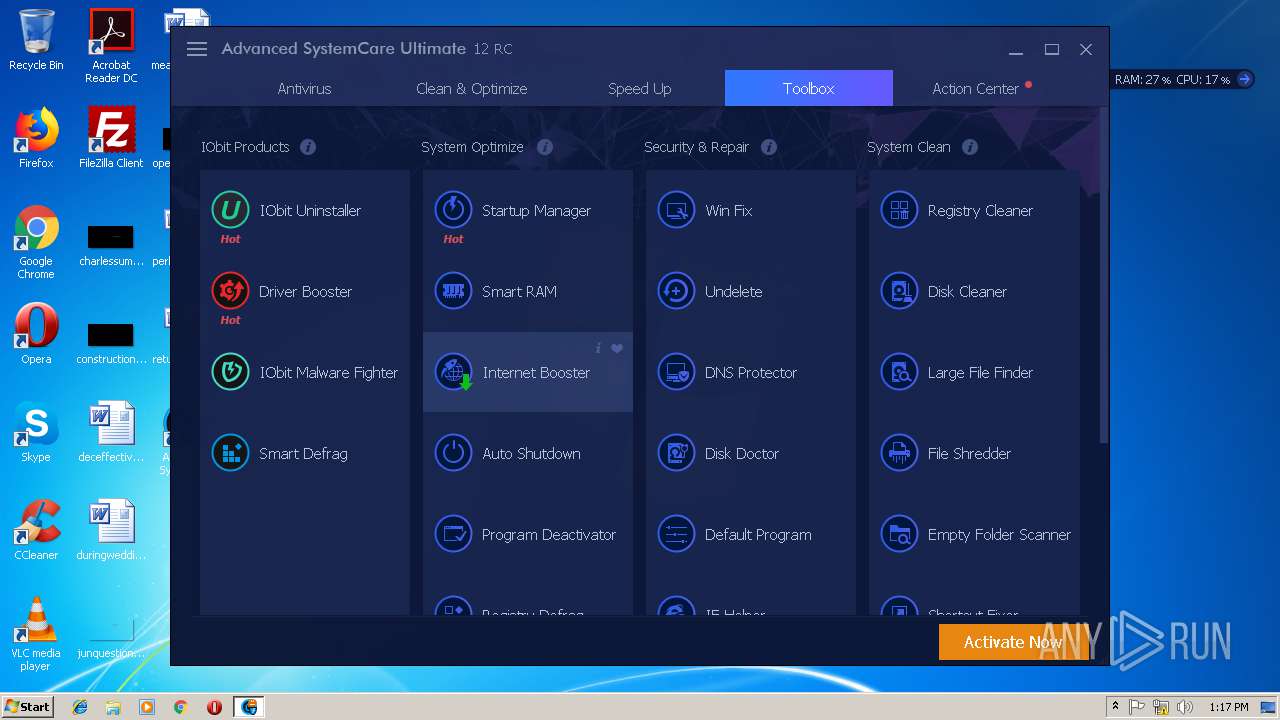Open Program Deactivator icon
The width and height of the screenshot is (1280, 720).
(453, 534)
